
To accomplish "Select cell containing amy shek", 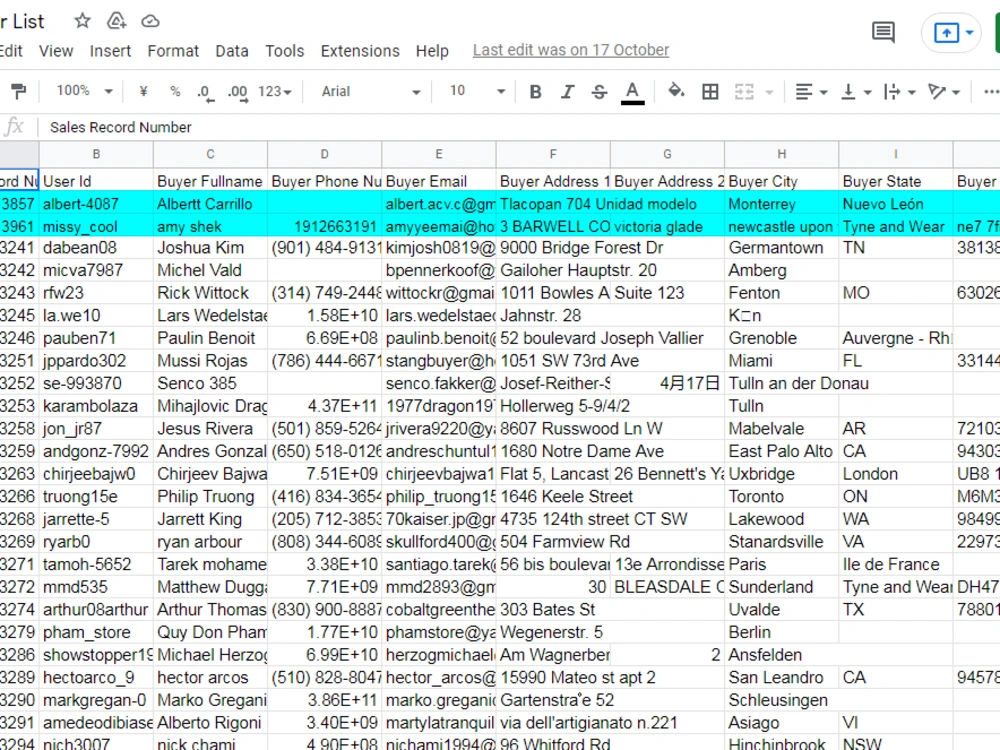I will [x=210, y=227].
